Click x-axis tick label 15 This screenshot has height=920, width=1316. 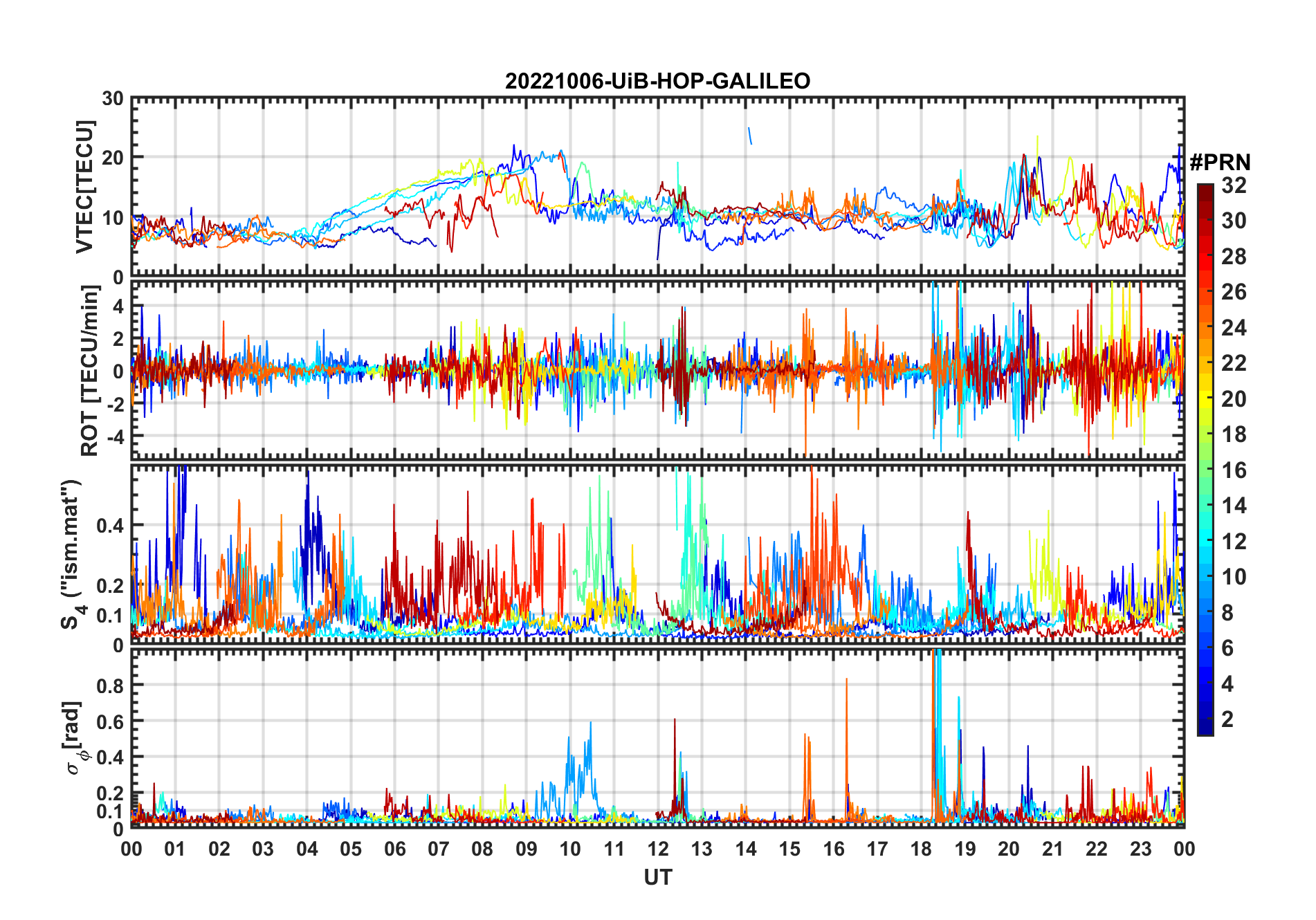point(789,849)
